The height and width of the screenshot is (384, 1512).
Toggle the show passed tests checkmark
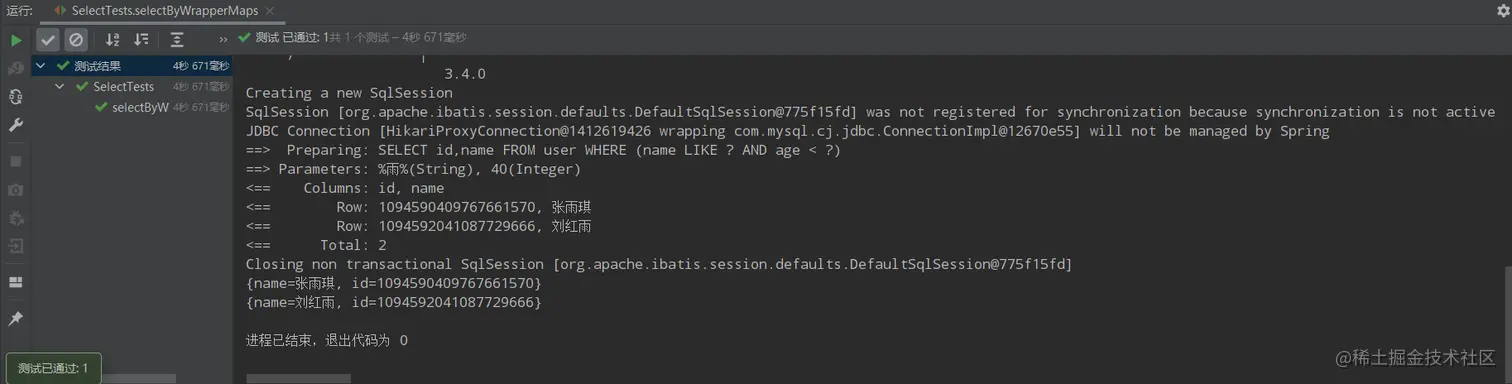tap(47, 40)
